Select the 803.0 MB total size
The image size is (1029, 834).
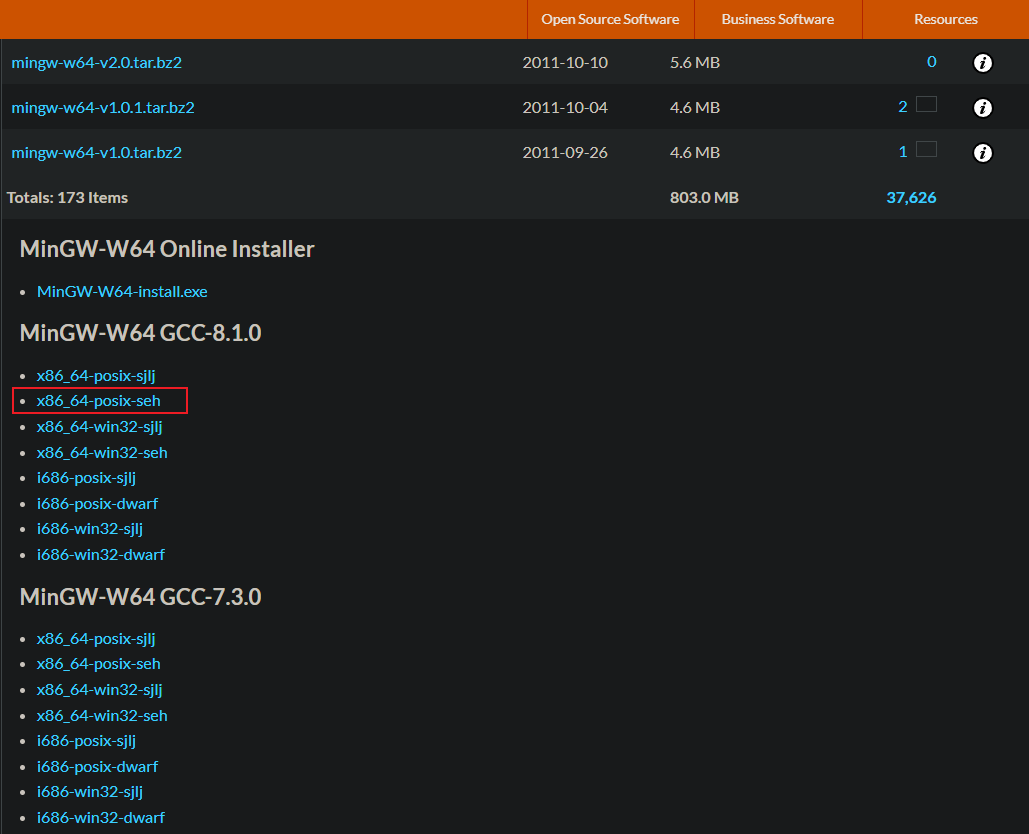click(x=704, y=198)
